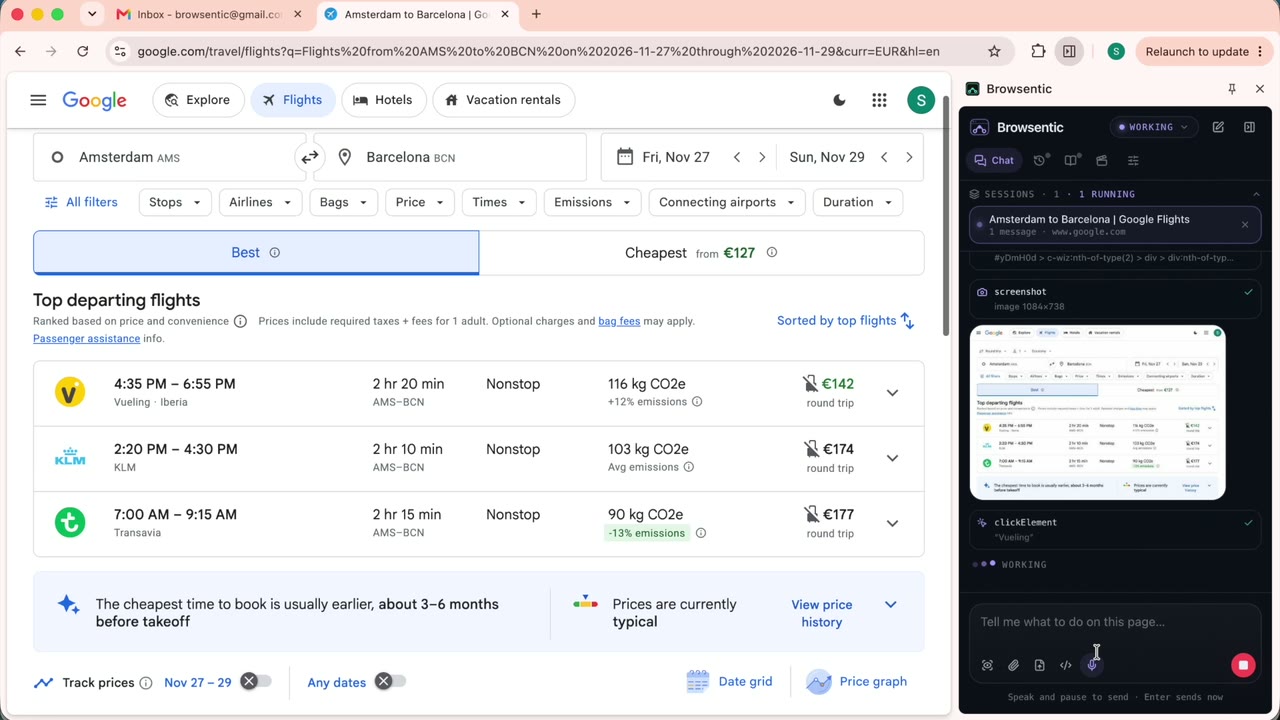Open Chrome extensions puzzle icon

coord(1038,51)
